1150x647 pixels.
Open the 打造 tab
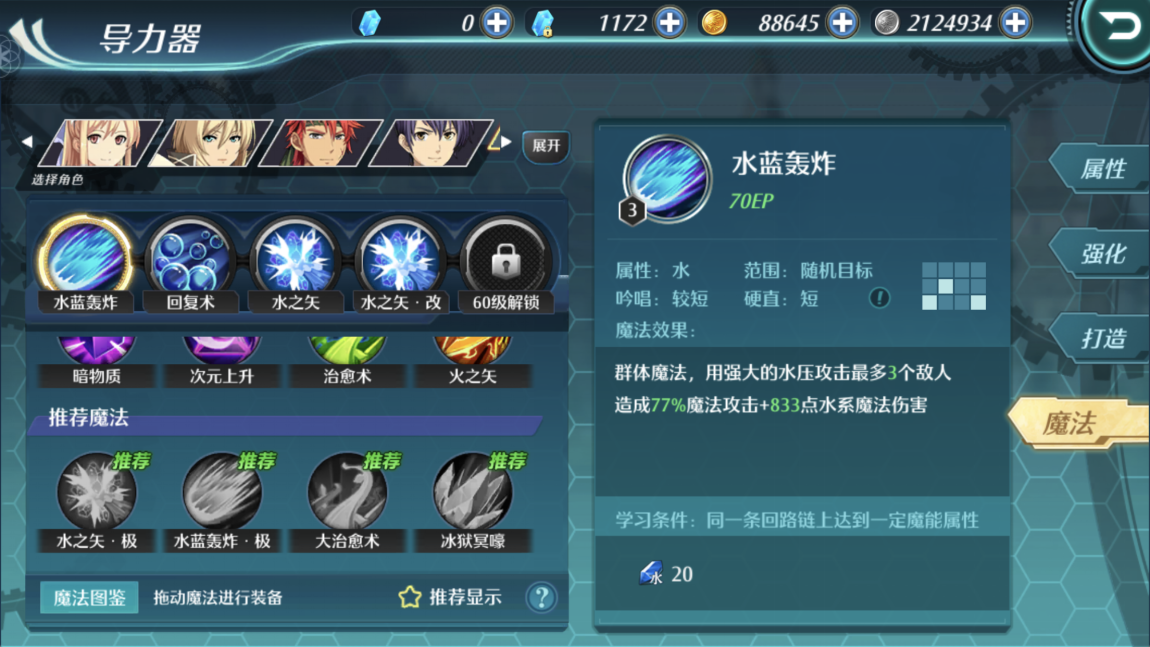(x=1100, y=338)
